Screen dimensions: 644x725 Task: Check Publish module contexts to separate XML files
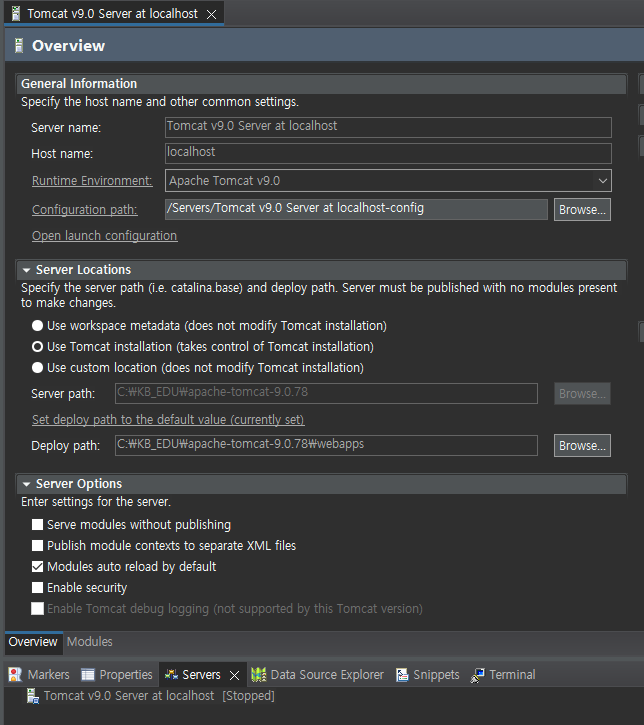point(37,546)
